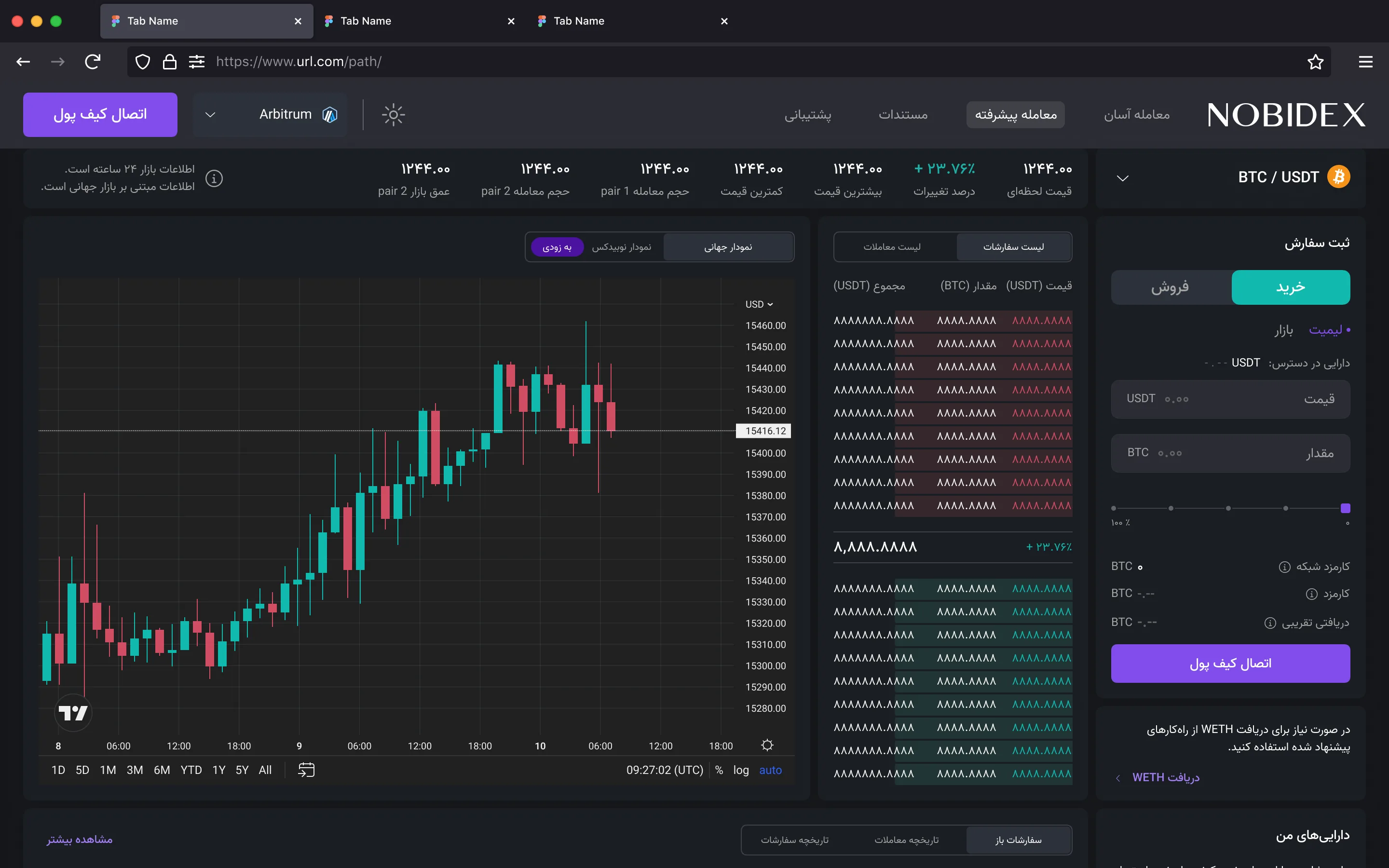This screenshot has height=868, width=1389.
Task: Expand the BTC / USDT pair selector chevron
Action: pyautogui.click(x=1123, y=178)
